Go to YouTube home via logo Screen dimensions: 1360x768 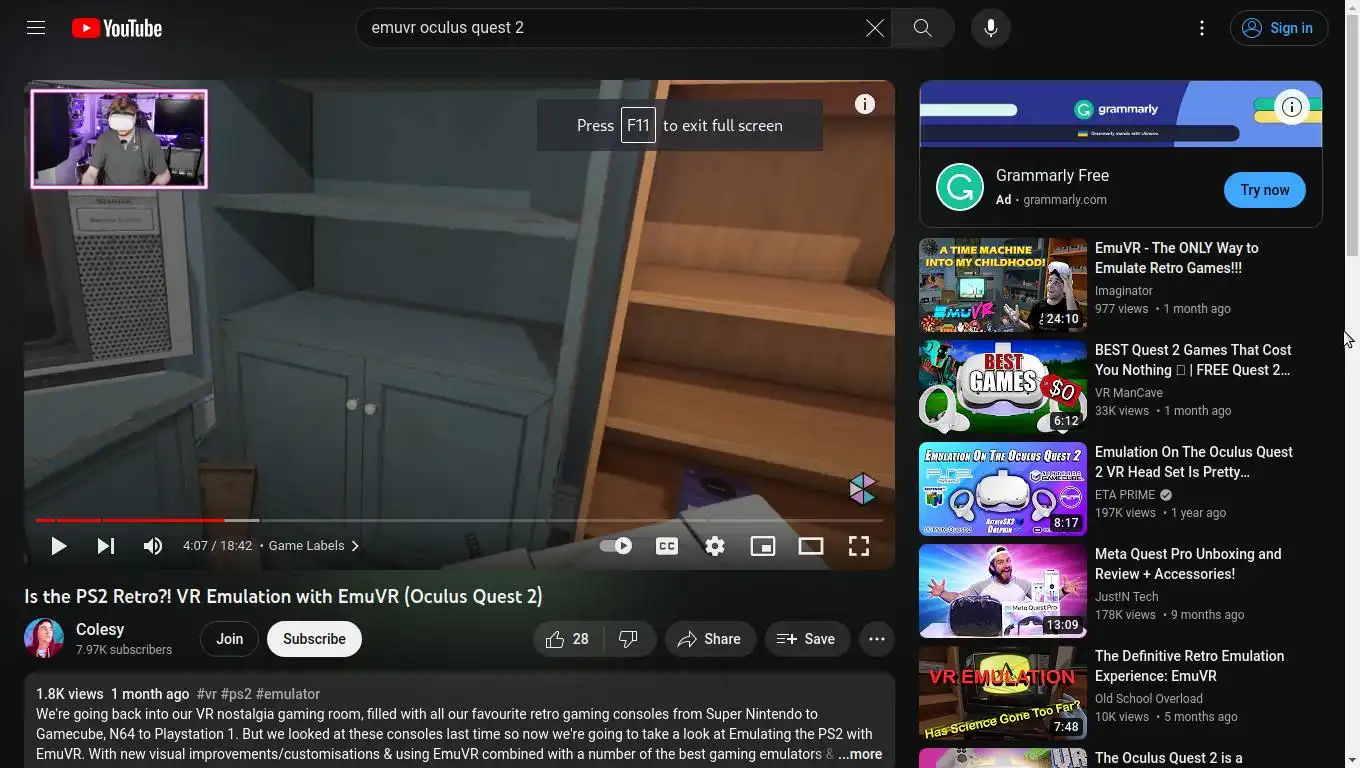(117, 28)
